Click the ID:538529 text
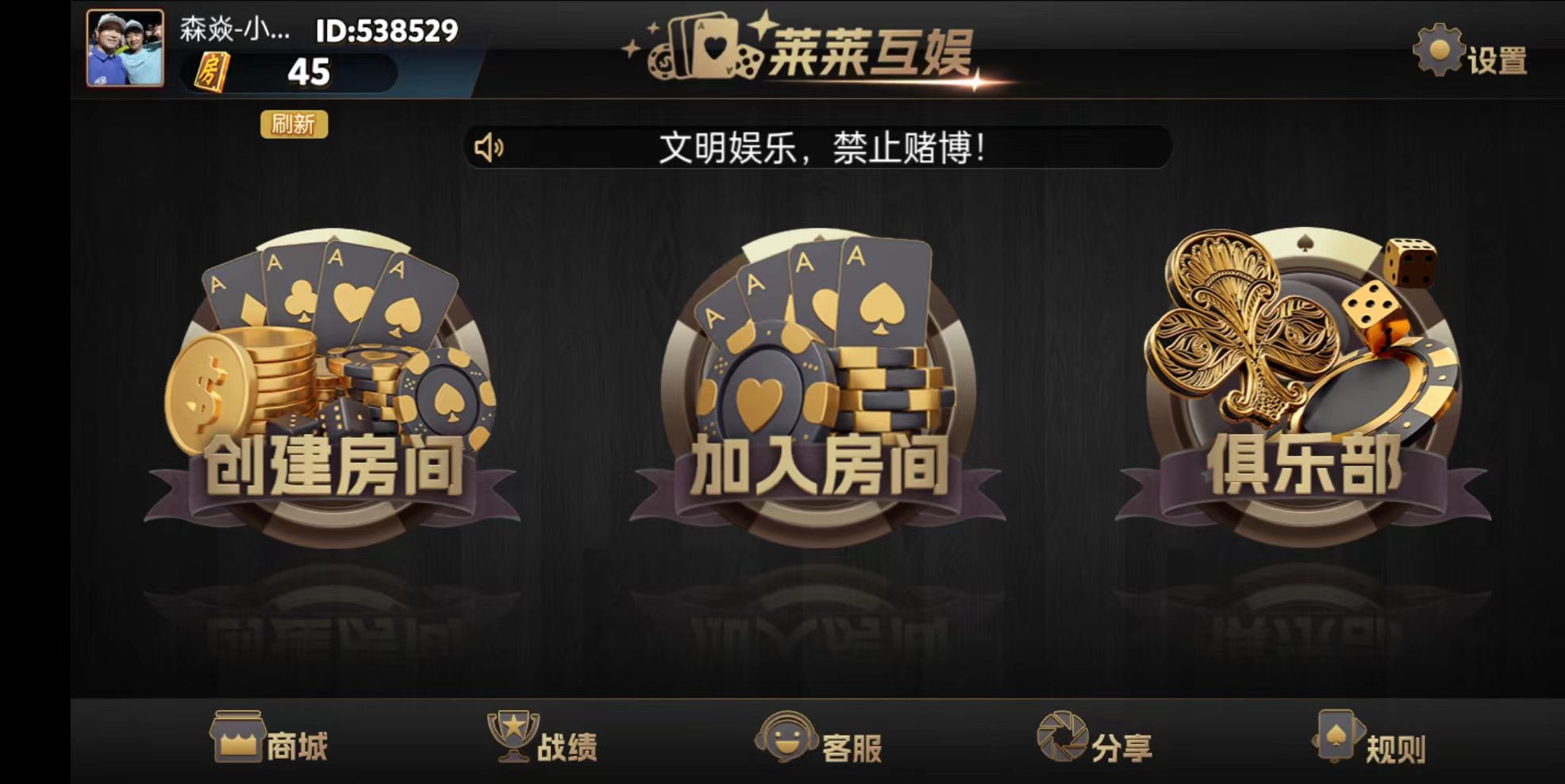The width and height of the screenshot is (1565, 784). click(386, 31)
